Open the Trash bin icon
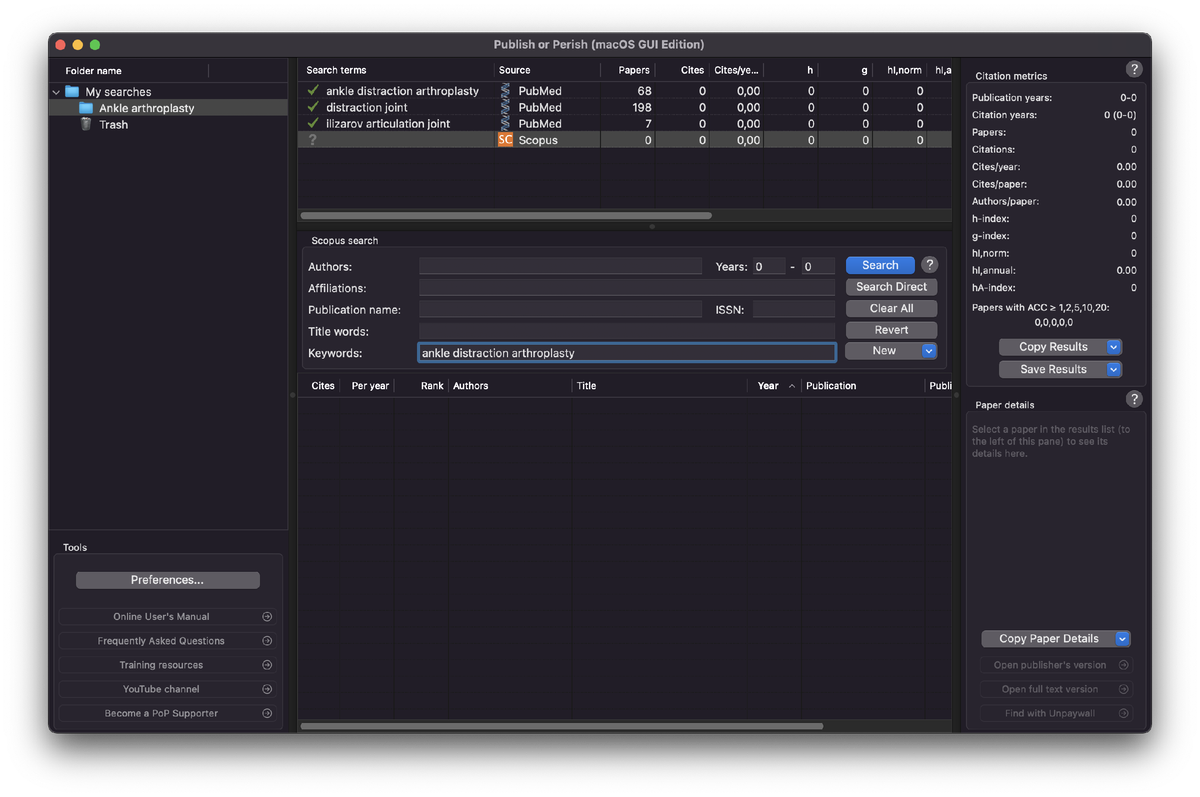The width and height of the screenshot is (1200, 797). click(86, 125)
